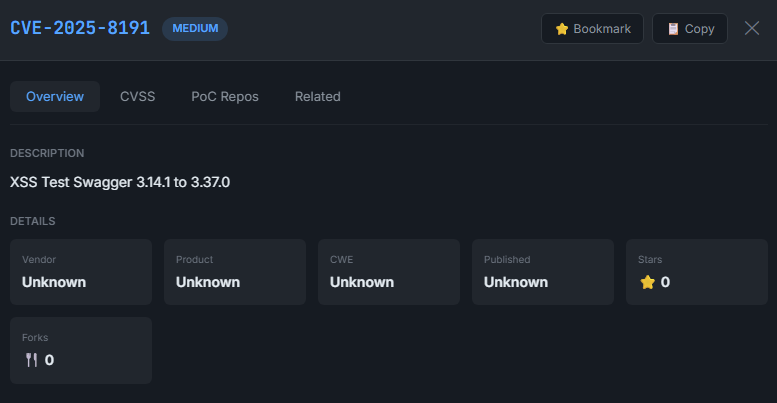Image resolution: width=777 pixels, height=403 pixels.
Task: Click the DESCRIPTION section heading
Action: [x=47, y=153]
